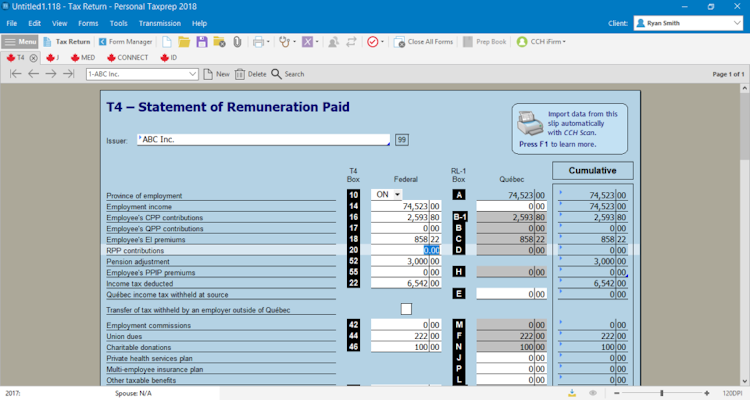Click Employment income federal box 14 field
This screenshot has height=400, width=750.
(406, 206)
